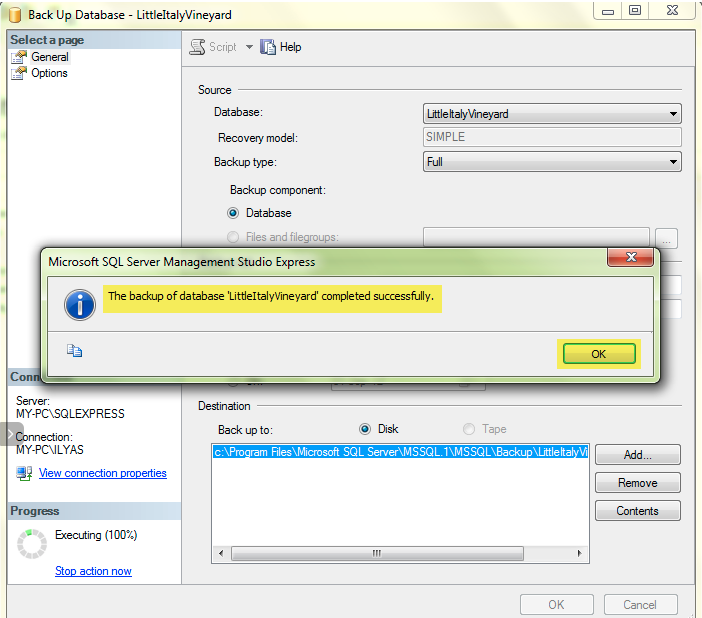Select the Database backup component radio button
The height and width of the screenshot is (618, 702).
[233, 213]
